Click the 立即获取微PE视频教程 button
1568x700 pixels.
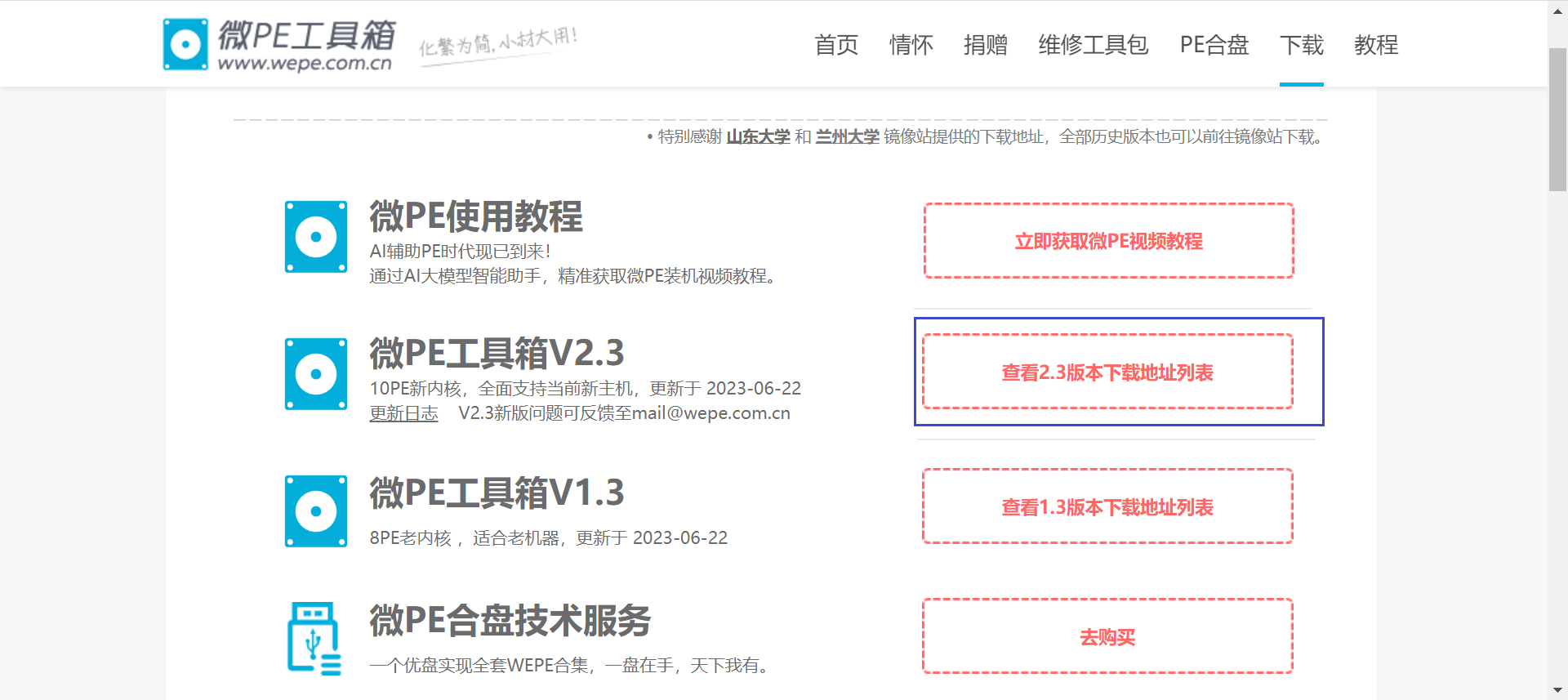[1109, 241]
